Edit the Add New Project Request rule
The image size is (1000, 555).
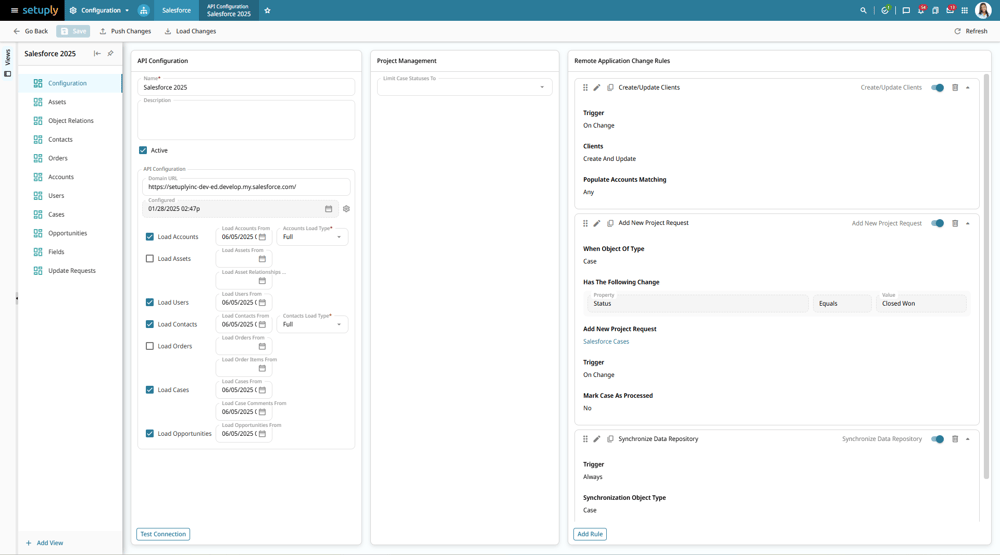[597, 223]
